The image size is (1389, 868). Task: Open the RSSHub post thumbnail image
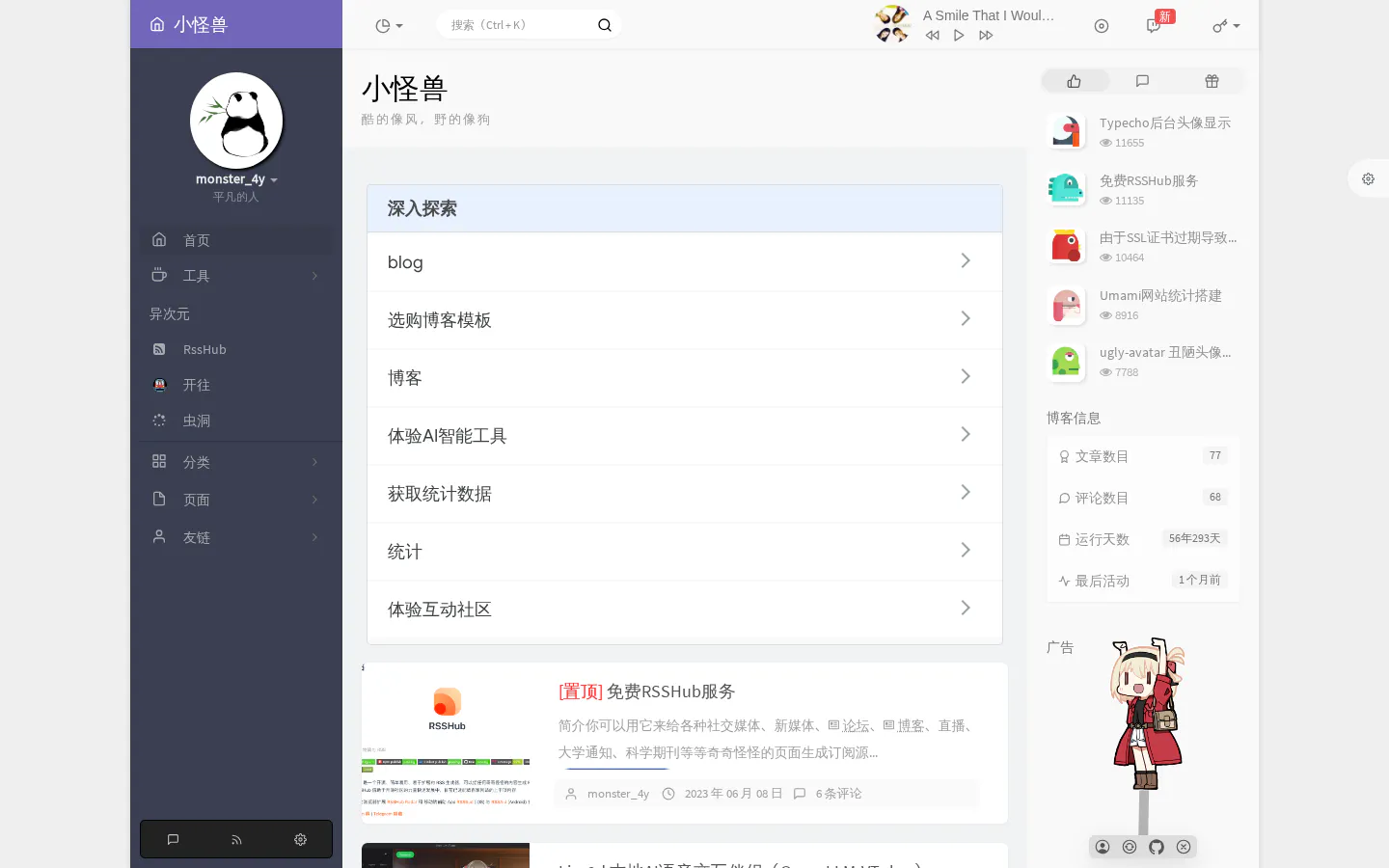pos(446,743)
